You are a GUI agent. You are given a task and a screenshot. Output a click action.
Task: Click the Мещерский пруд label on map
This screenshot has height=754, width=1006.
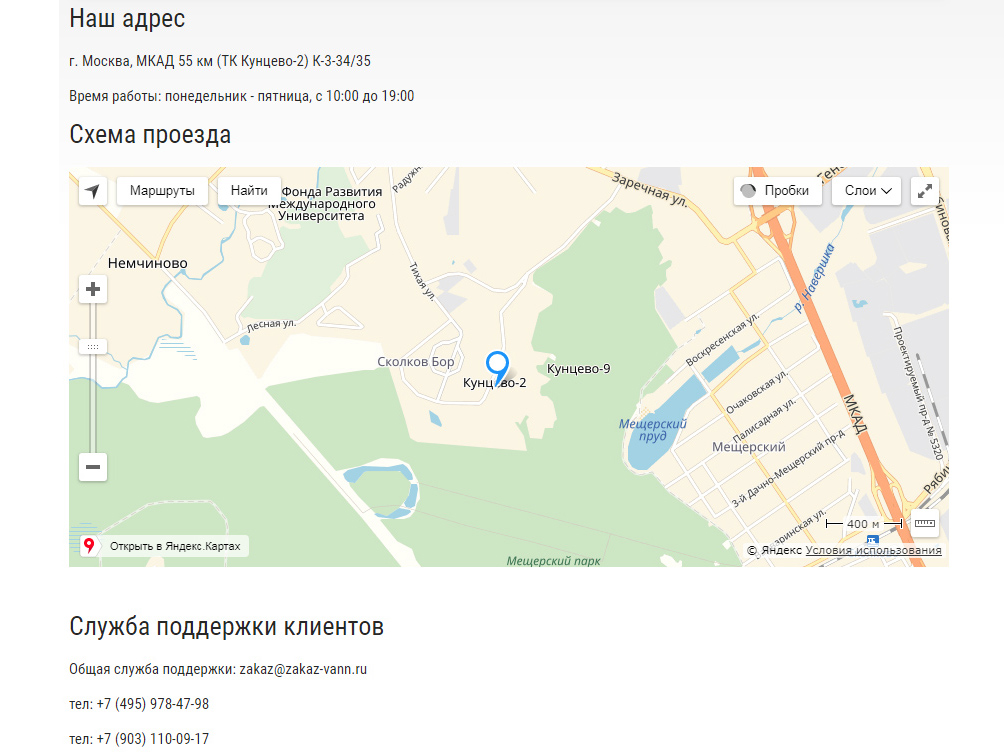(x=652, y=430)
